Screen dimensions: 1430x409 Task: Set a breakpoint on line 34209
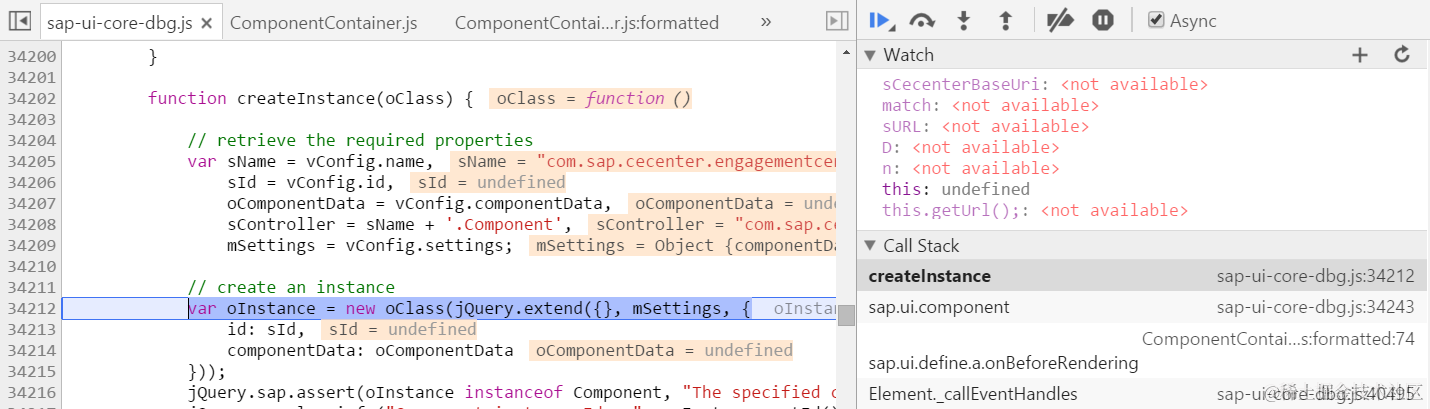click(31, 245)
